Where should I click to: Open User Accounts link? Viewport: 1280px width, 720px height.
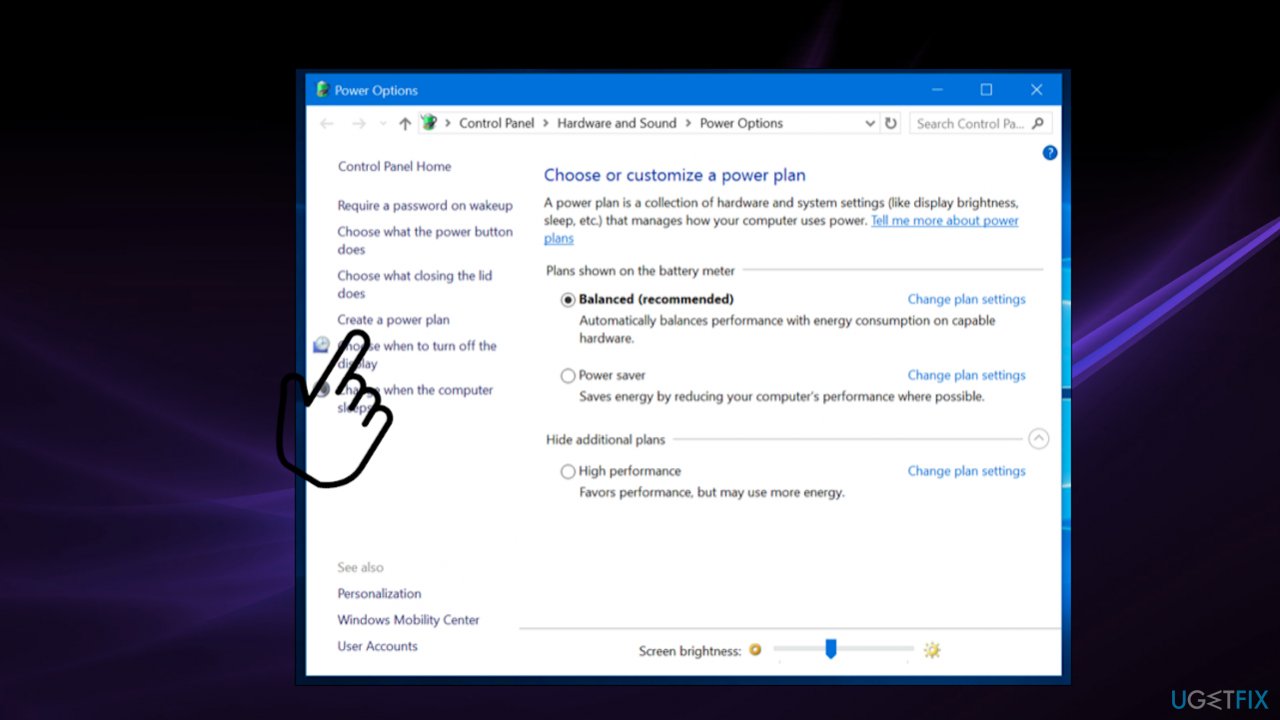pos(377,646)
